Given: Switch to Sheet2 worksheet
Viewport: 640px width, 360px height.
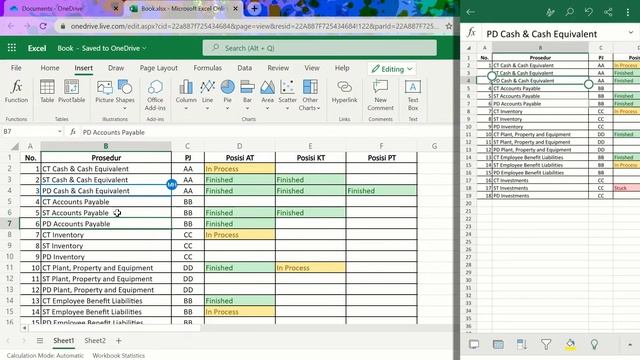Looking at the screenshot, I should (95, 340).
